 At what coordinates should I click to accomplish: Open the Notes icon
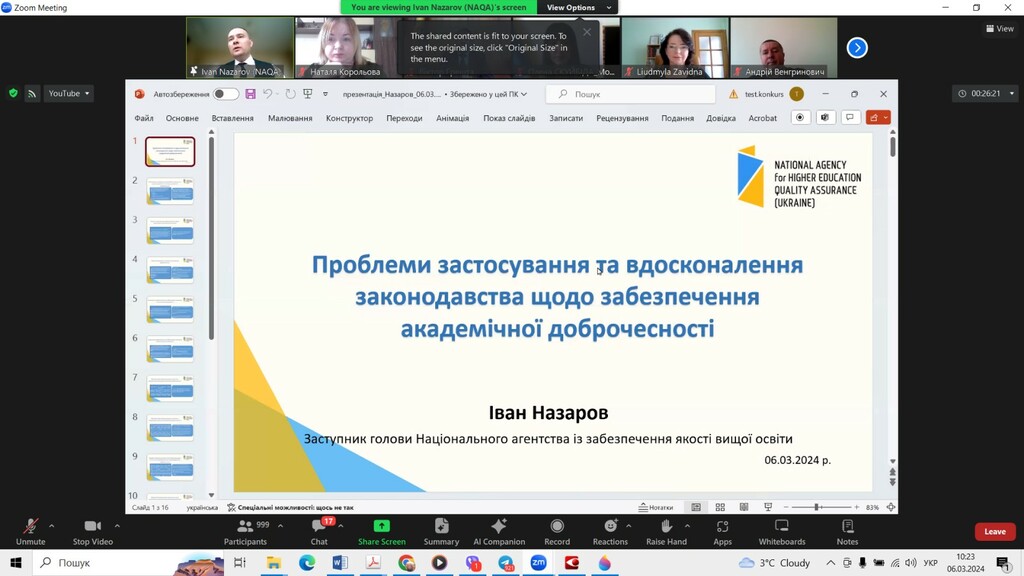point(847,526)
